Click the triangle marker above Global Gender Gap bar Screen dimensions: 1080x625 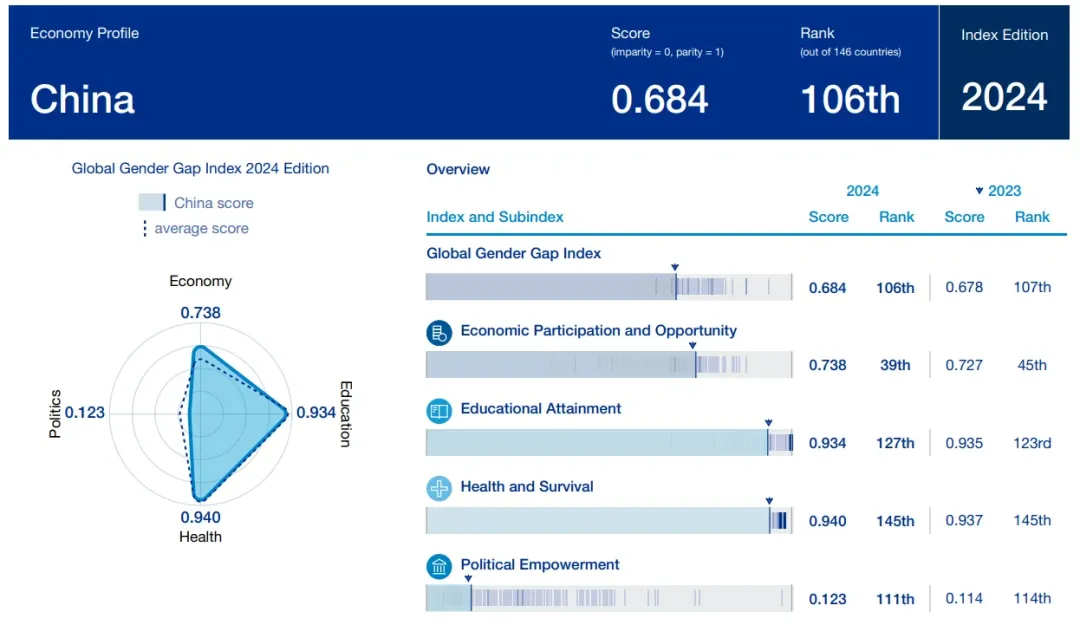675,267
